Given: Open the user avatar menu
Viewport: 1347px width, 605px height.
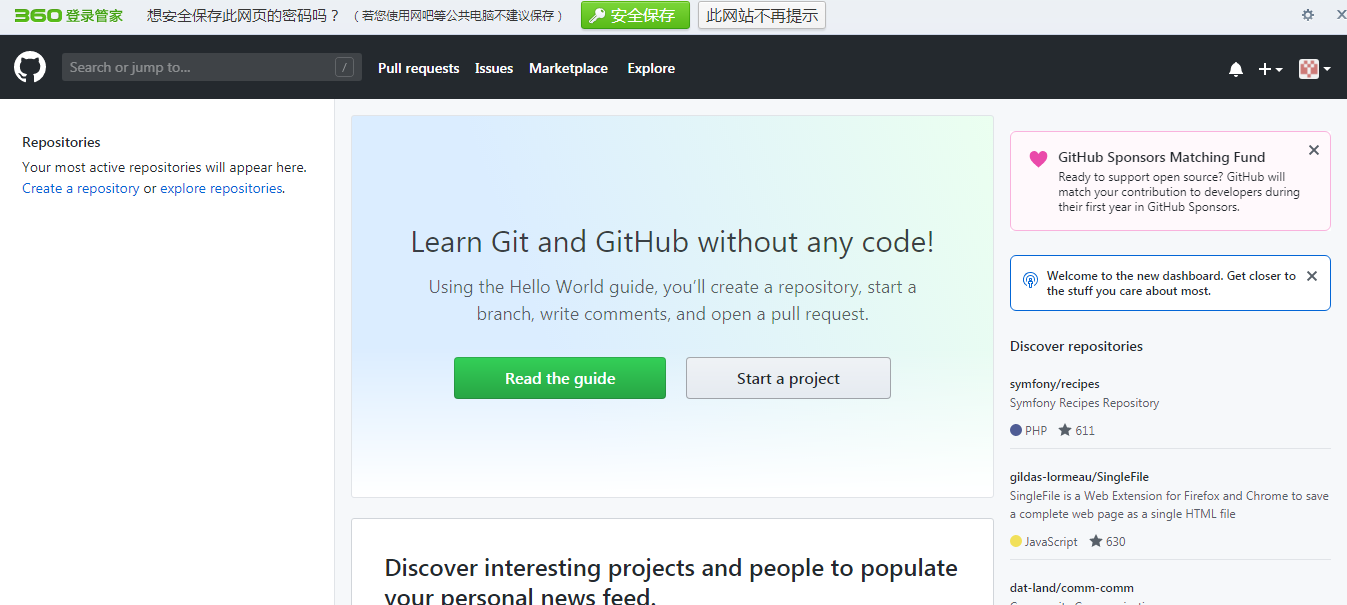Looking at the screenshot, I should click(1314, 69).
